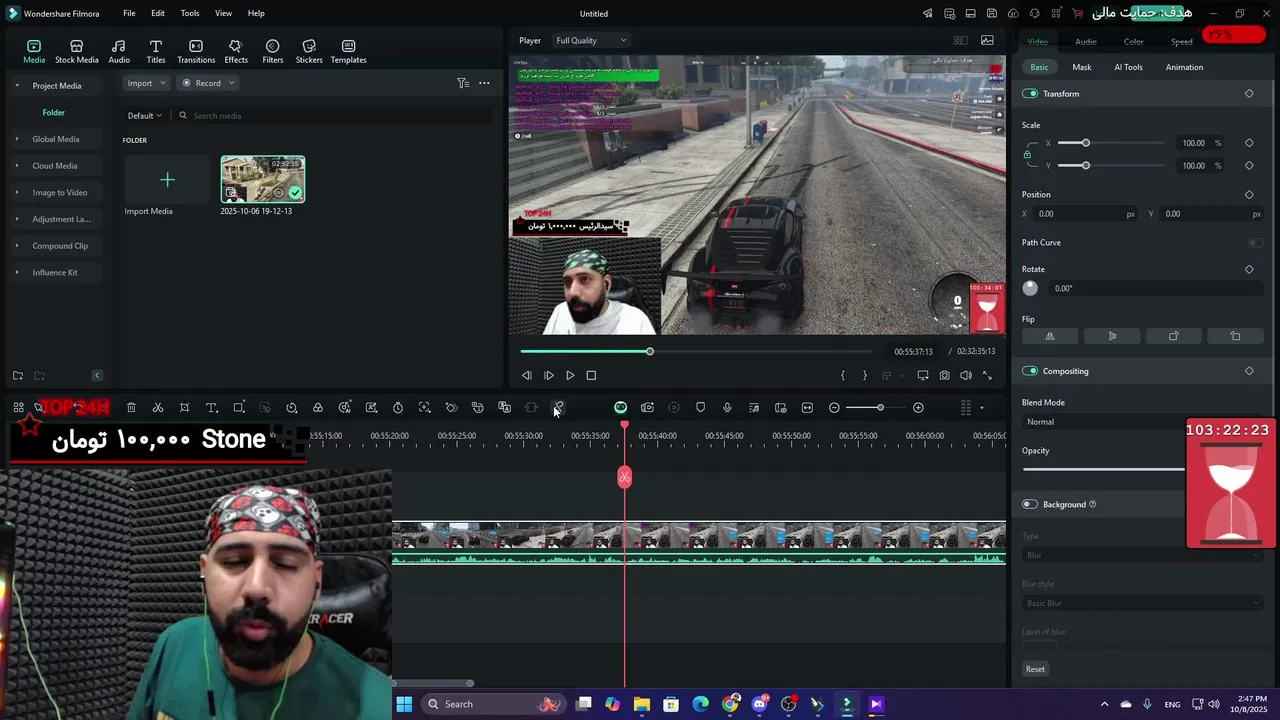This screenshot has height=720, width=1280.
Task: Click the player progress bar handle
Action: 650,352
